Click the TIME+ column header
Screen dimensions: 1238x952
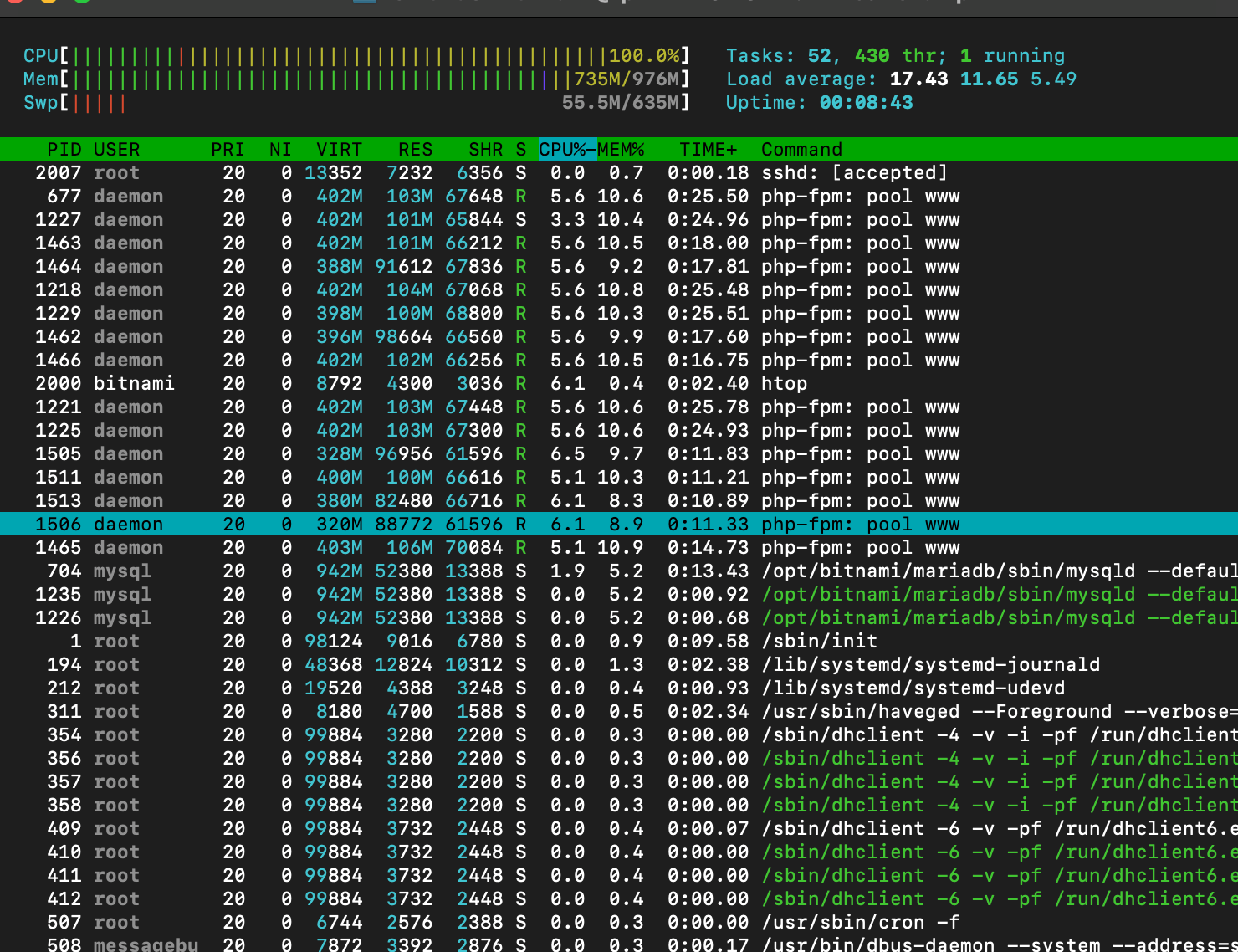pos(709,149)
